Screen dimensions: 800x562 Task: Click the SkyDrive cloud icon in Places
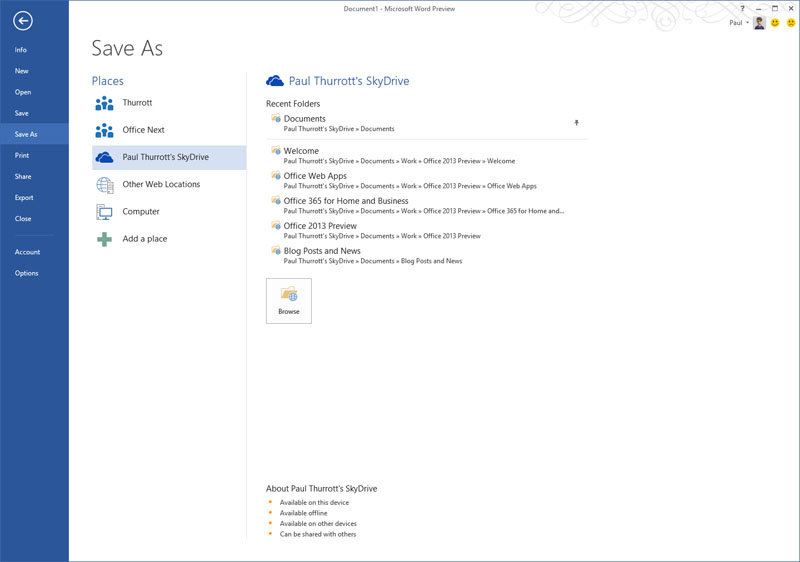pos(105,157)
